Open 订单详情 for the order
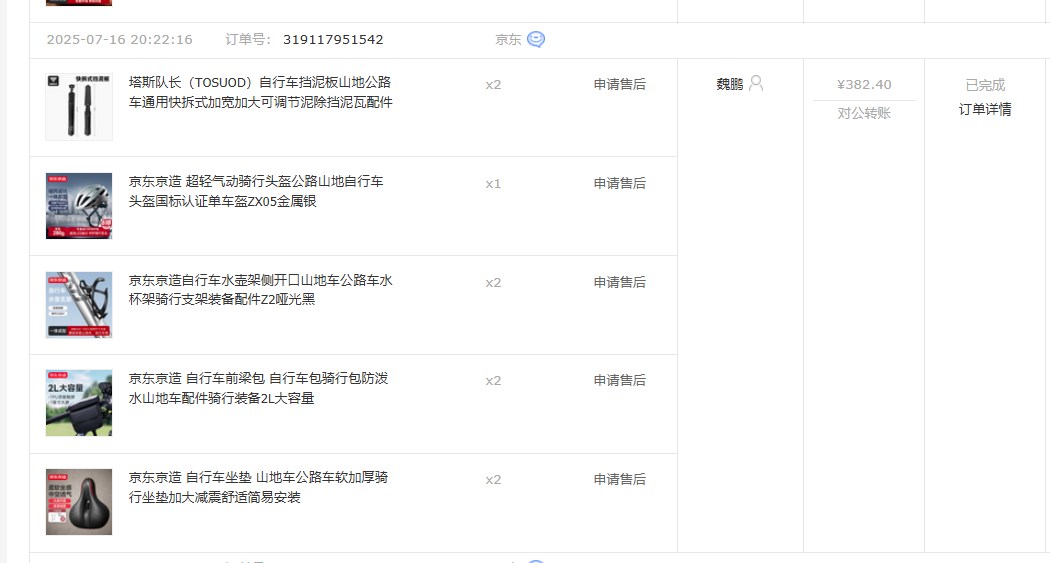The height and width of the screenshot is (563, 1050). point(985,109)
